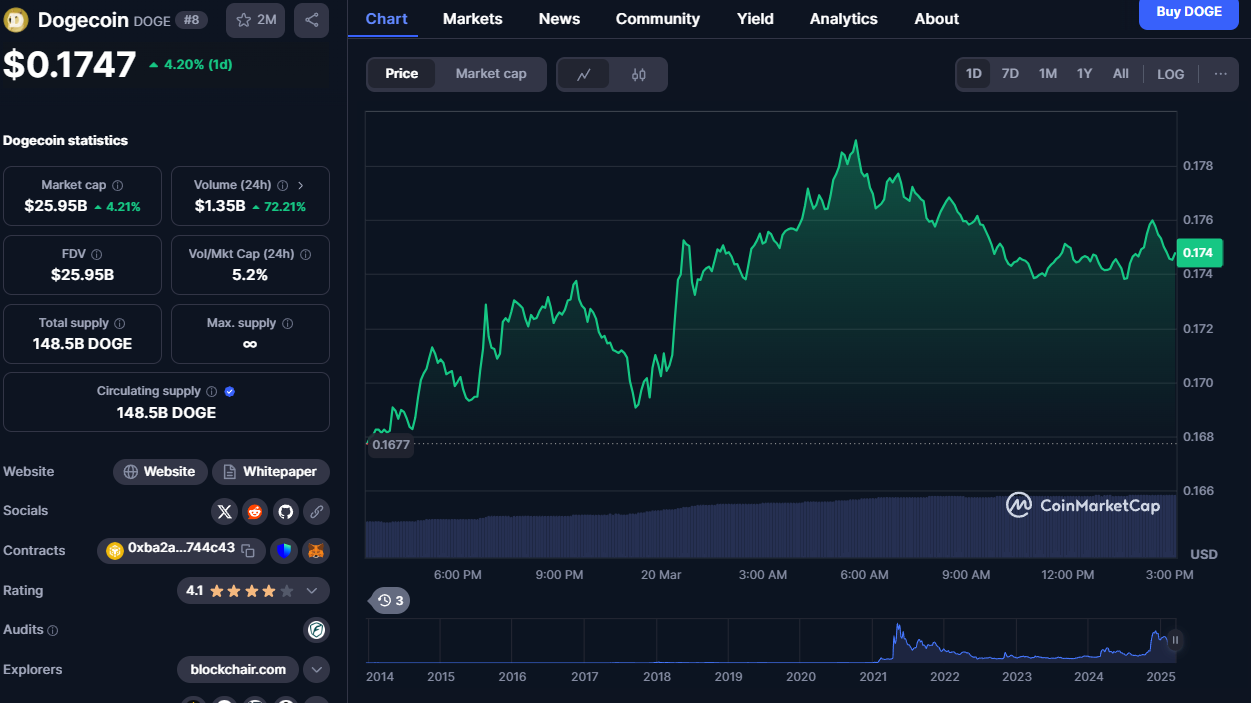Click the range handle on the historical timeline
Viewport: 1251px width, 703px height.
tap(1176, 640)
